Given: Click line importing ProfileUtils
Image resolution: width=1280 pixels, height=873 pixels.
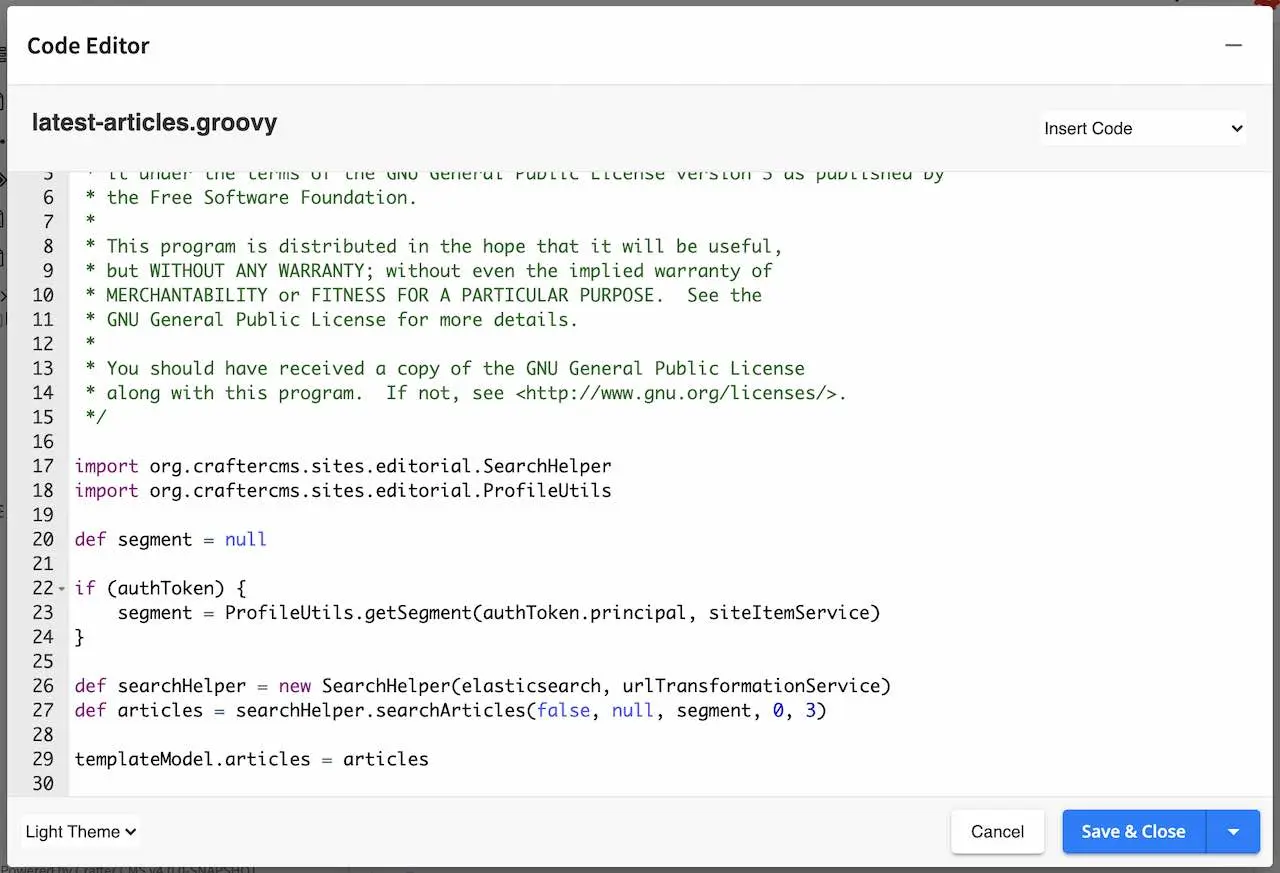Looking at the screenshot, I should tap(343, 491).
